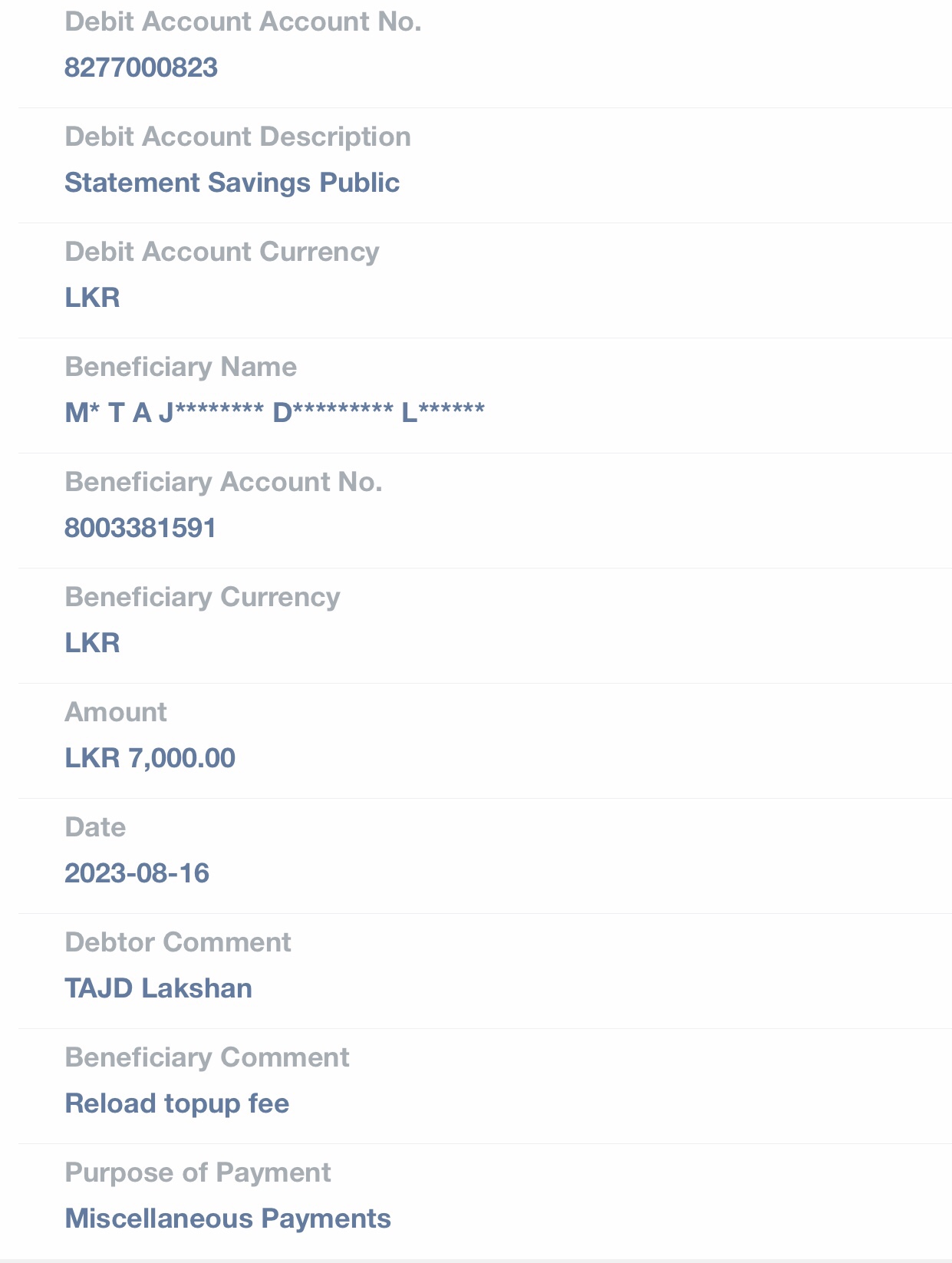Select the LKR value under Debit Account Currency
Image resolution: width=952 pixels, height=1263 pixels.
pos(92,298)
